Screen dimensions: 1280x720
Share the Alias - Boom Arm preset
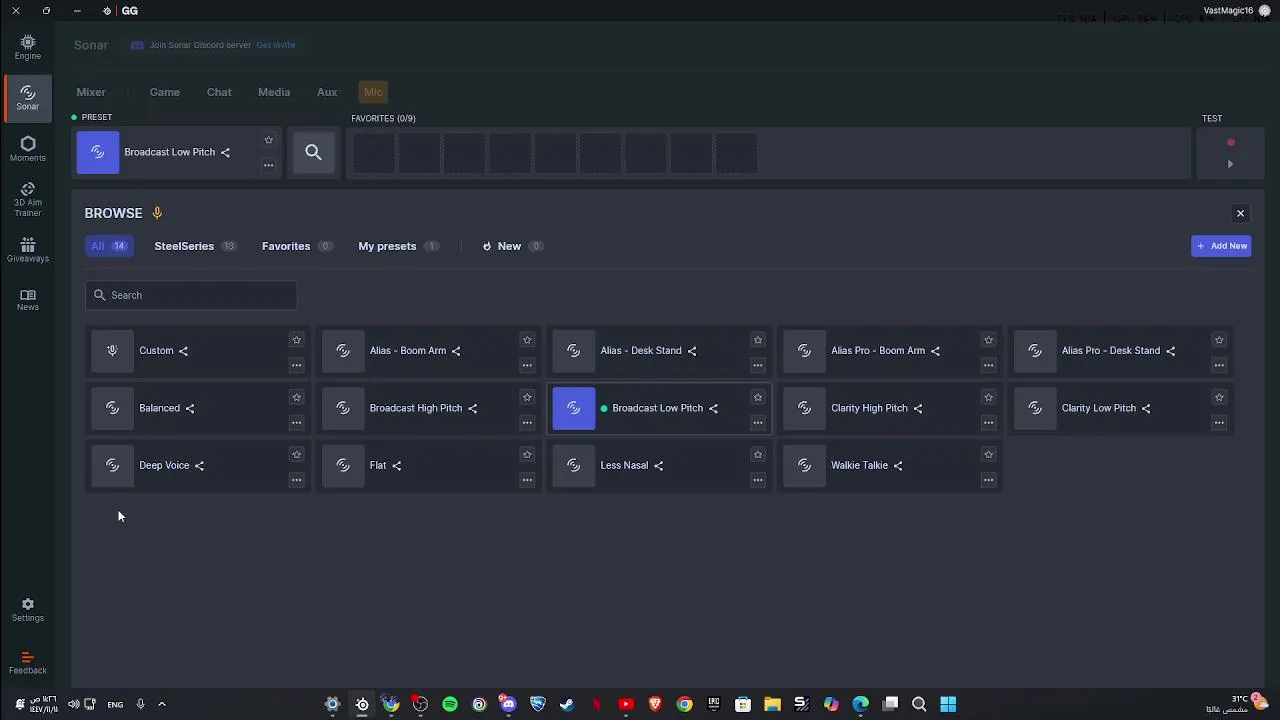click(456, 351)
